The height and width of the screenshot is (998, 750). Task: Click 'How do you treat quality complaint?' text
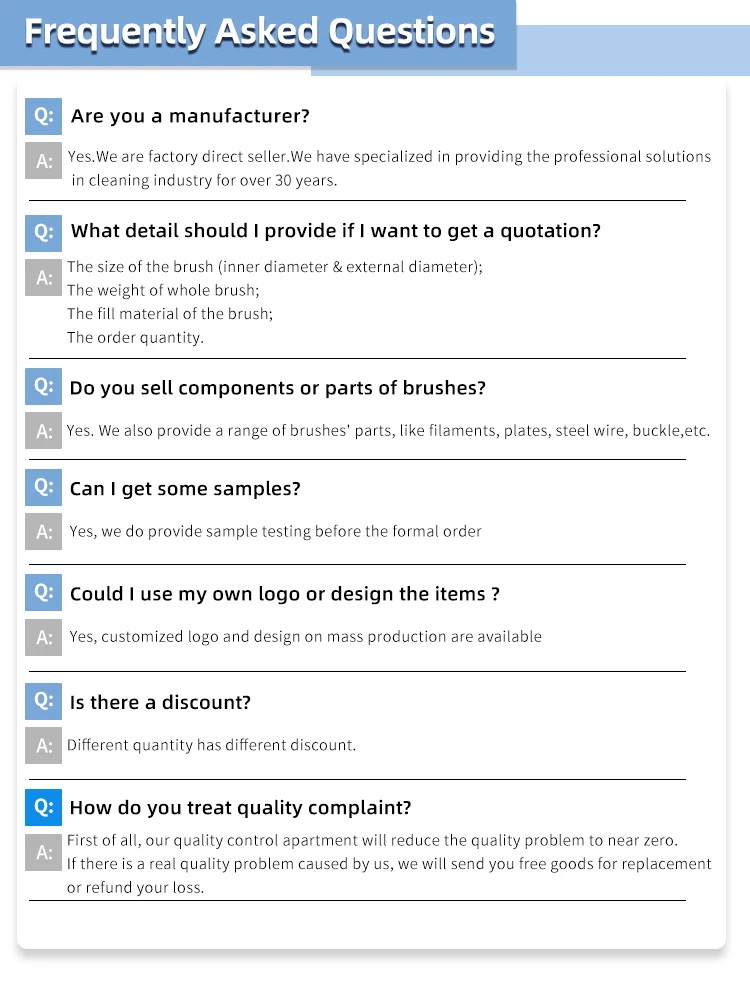click(x=240, y=807)
